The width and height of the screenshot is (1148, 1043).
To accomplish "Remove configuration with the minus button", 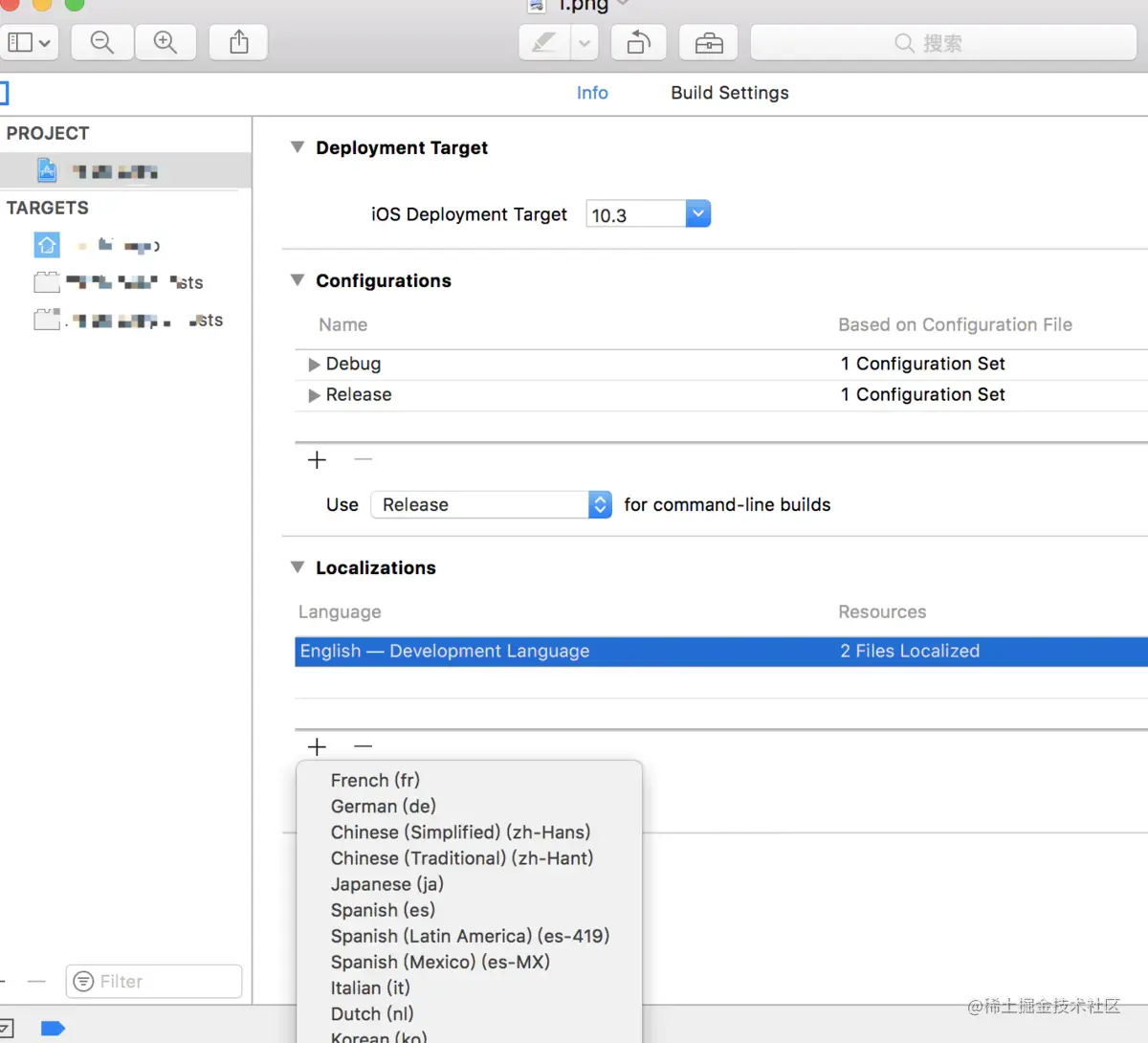I will tap(363, 460).
